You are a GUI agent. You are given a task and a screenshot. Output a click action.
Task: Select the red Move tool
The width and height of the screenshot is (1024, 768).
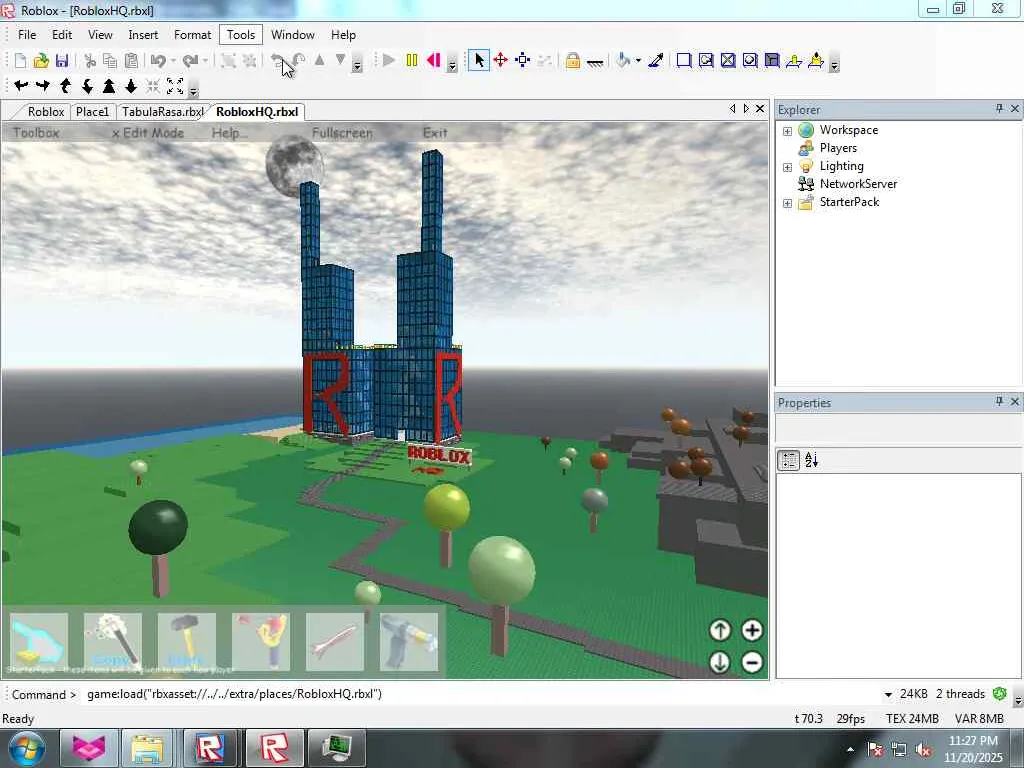[x=501, y=61]
